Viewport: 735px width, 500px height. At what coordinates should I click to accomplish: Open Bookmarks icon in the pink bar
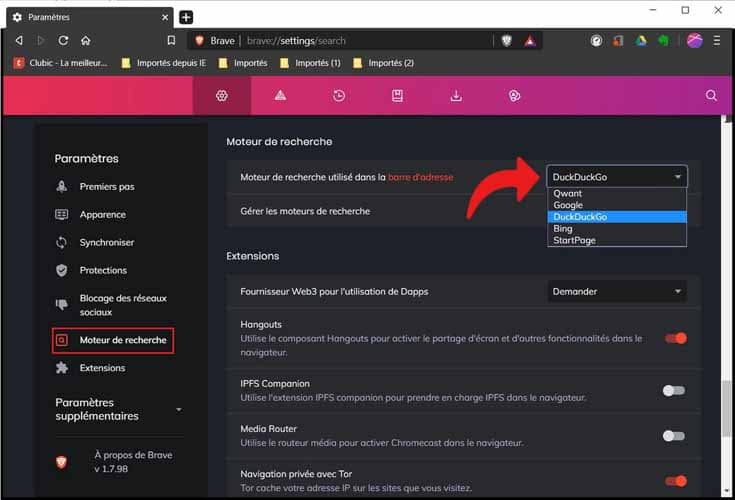point(397,96)
